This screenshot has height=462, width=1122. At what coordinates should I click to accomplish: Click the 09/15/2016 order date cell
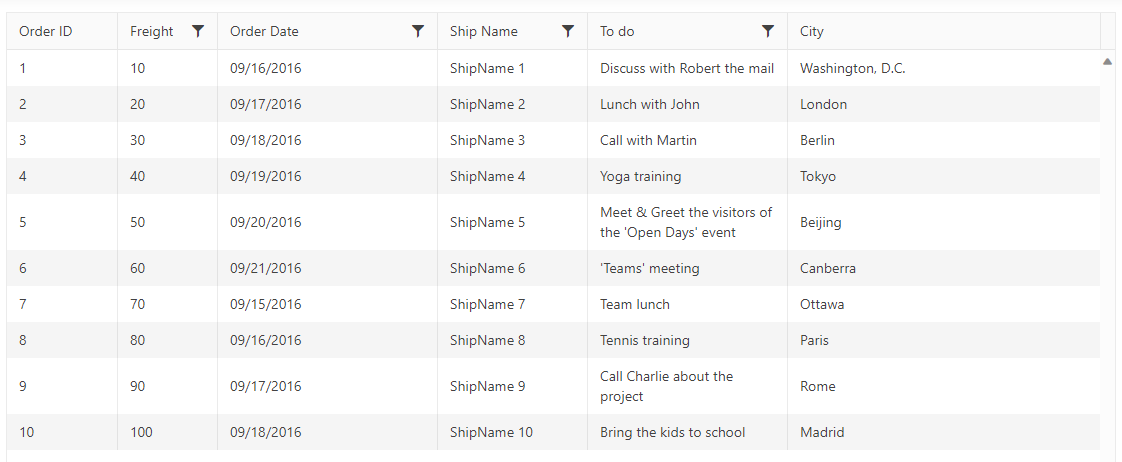328,304
